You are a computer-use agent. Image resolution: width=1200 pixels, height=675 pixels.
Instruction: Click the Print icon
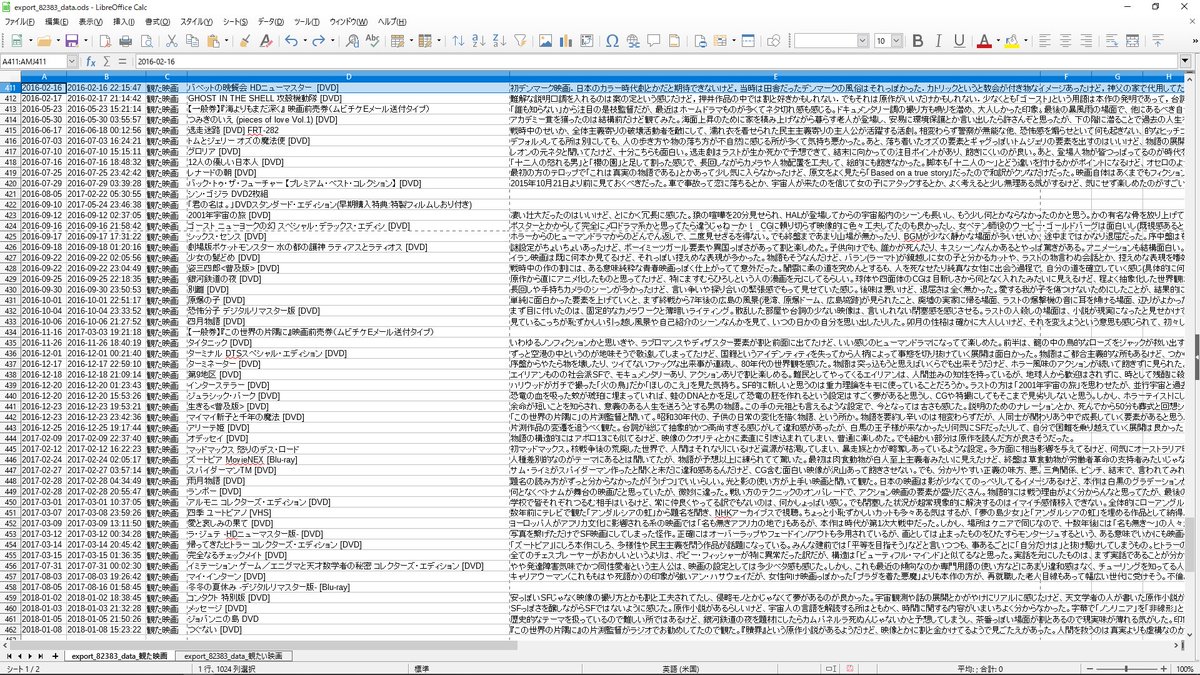(125, 41)
